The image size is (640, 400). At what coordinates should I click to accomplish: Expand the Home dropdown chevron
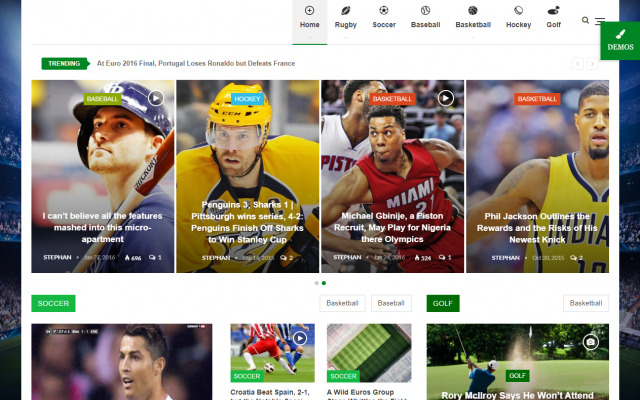(309, 38)
